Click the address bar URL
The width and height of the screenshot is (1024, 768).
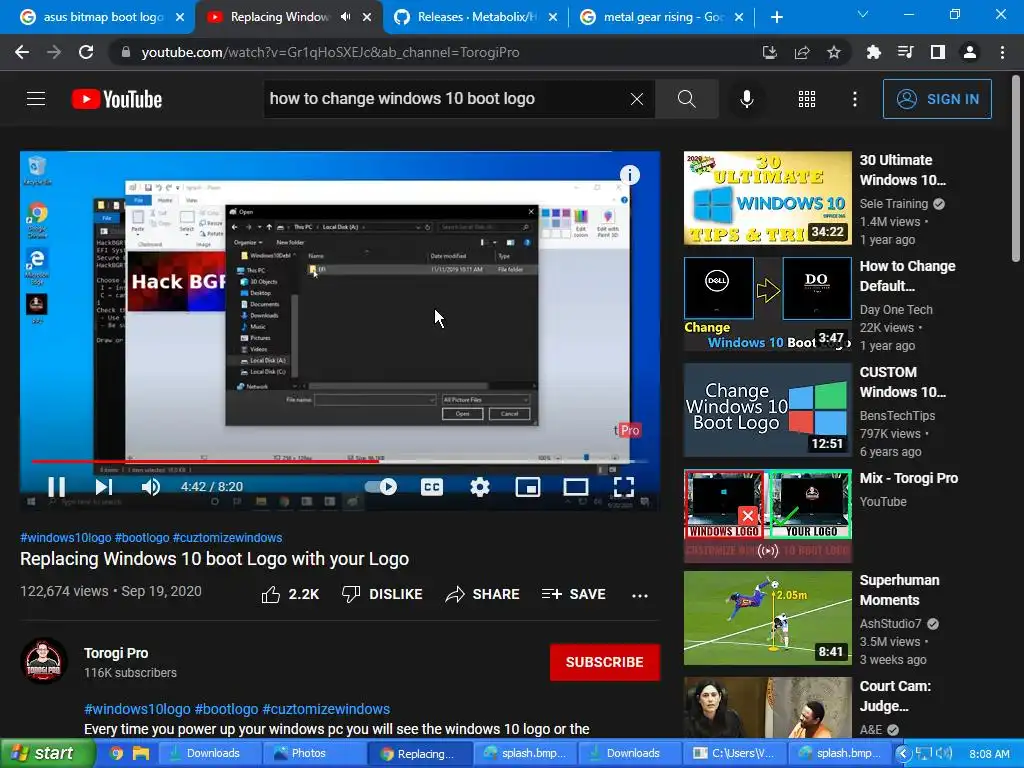point(330,52)
